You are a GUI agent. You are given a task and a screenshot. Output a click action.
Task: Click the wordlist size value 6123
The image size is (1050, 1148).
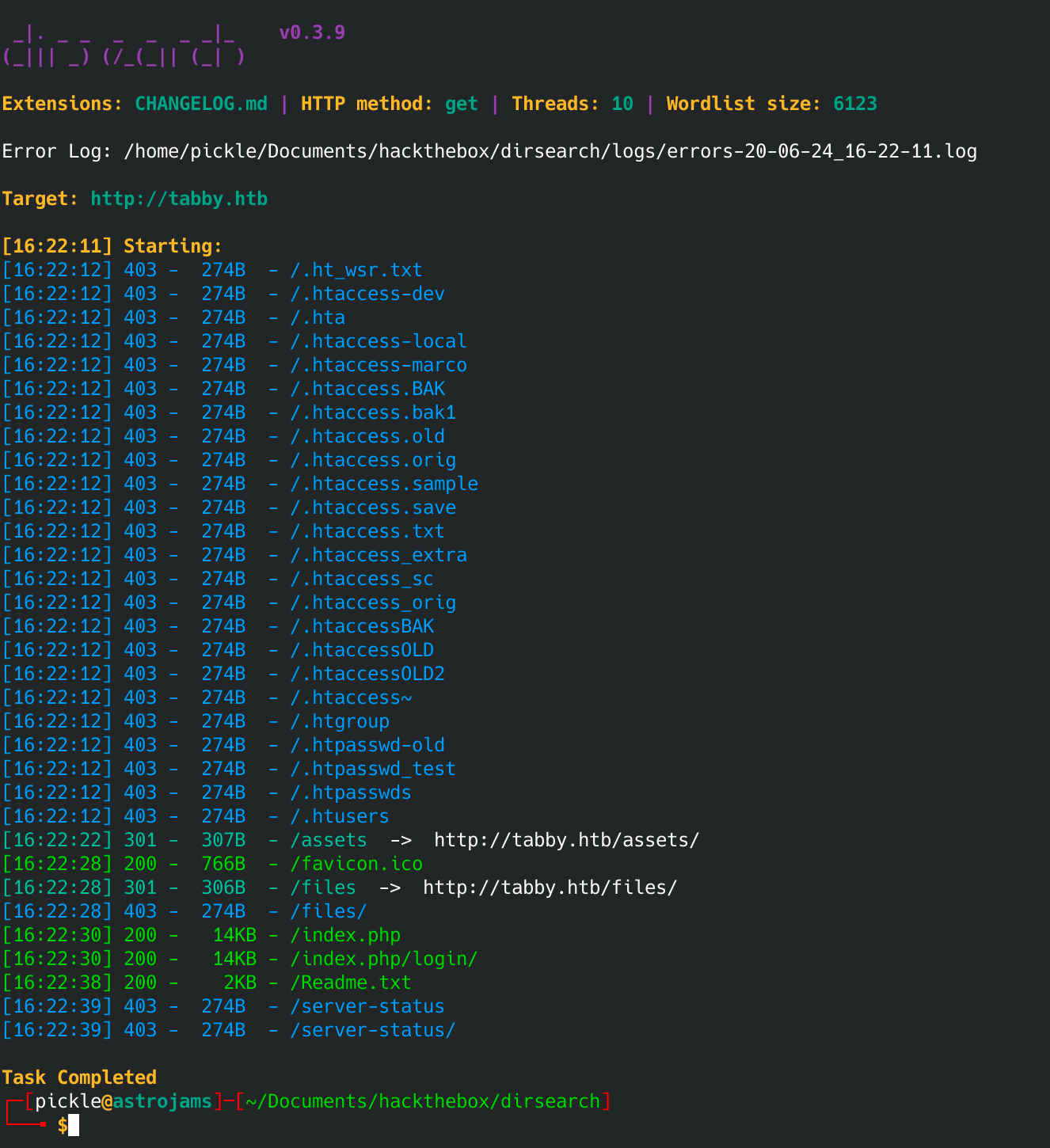pyautogui.click(x=854, y=104)
